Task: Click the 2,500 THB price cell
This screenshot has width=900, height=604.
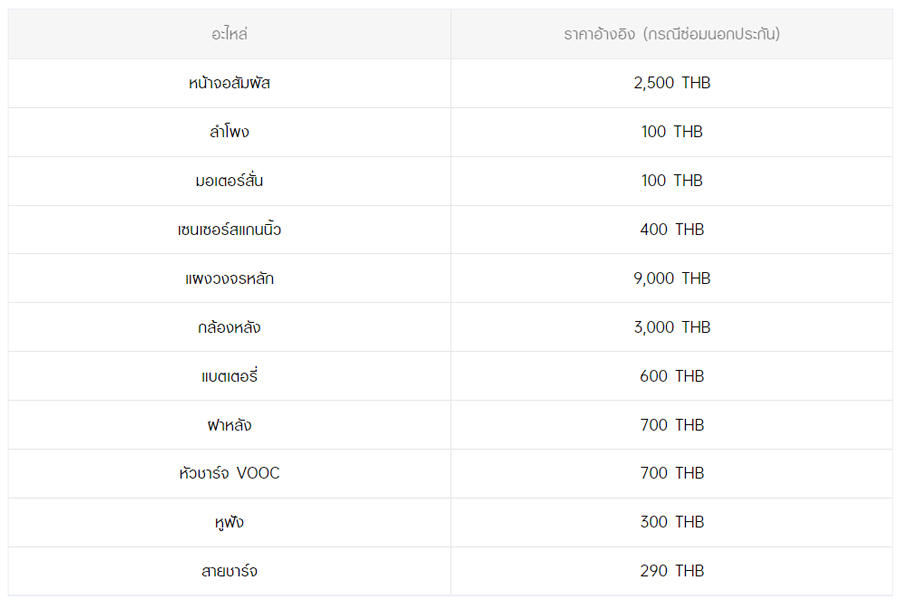Action: click(x=671, y=83)
